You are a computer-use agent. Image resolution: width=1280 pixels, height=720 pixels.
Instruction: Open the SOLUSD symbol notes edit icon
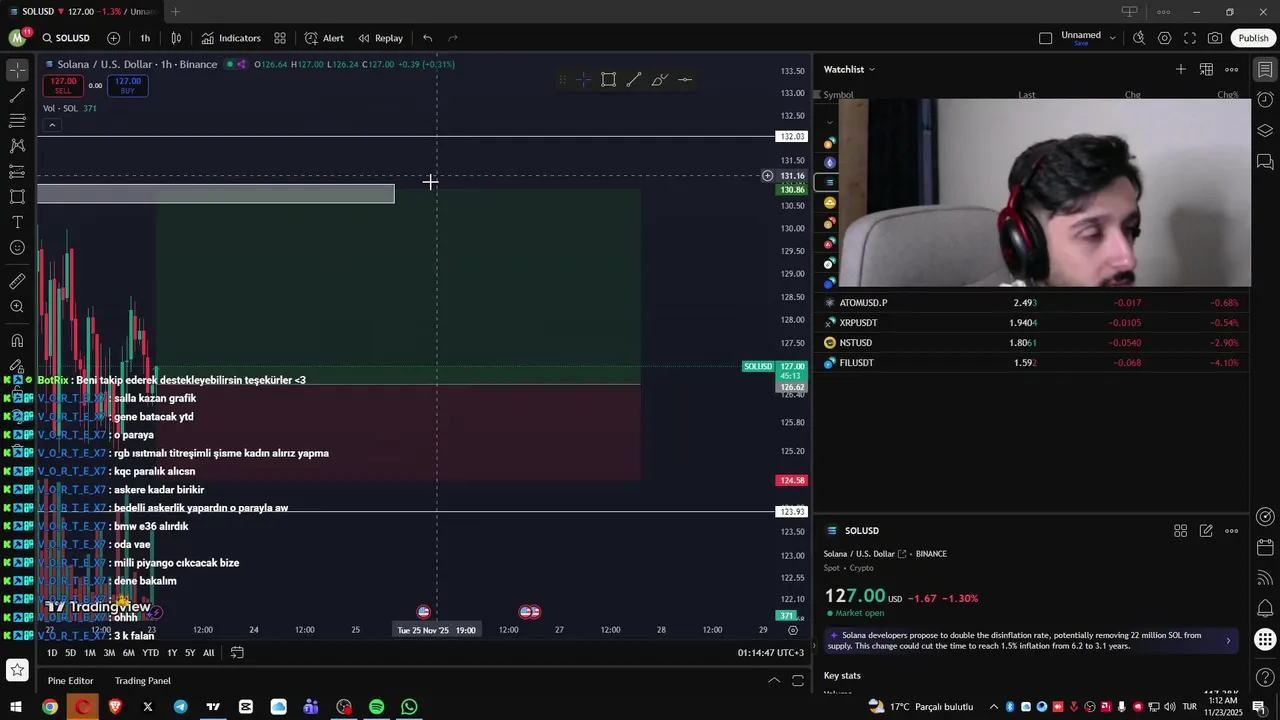click(1206, 531)
